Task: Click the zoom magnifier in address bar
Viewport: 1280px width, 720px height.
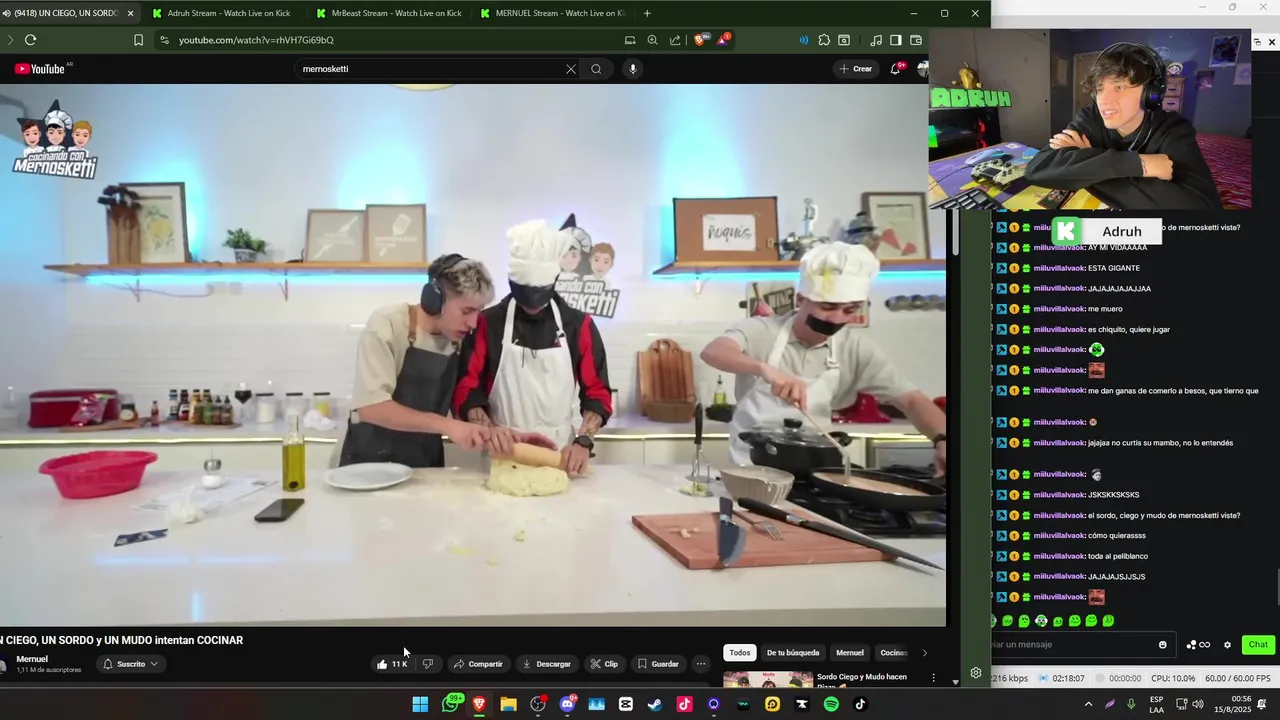Action: pos(652,40)
